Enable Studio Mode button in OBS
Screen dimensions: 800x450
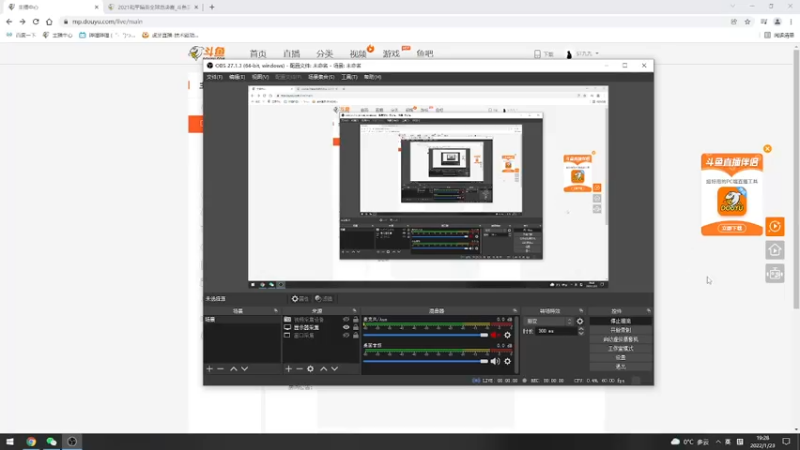[620, 348]
